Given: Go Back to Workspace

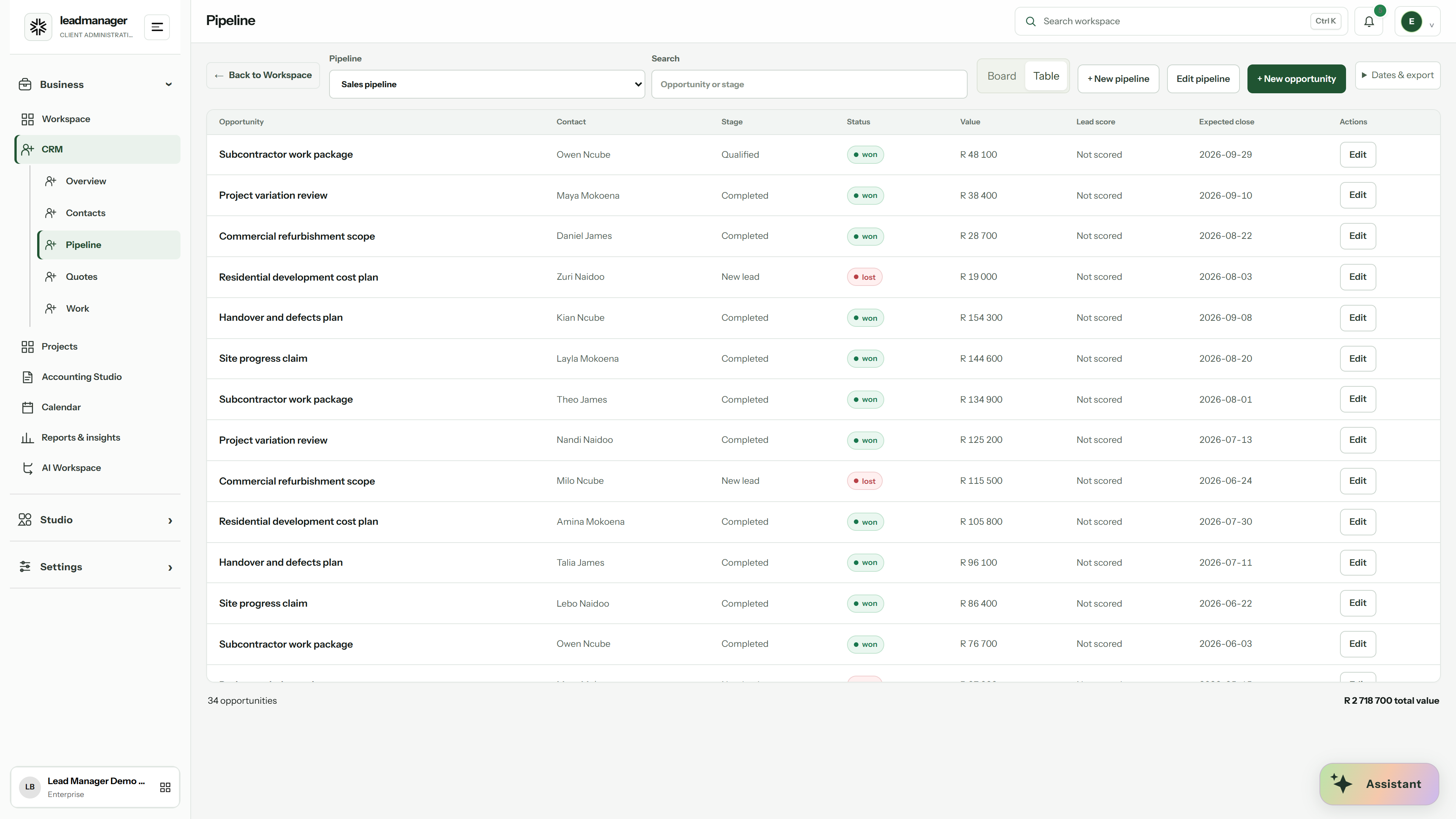Looking at the screenshot, I should [263, 75].
